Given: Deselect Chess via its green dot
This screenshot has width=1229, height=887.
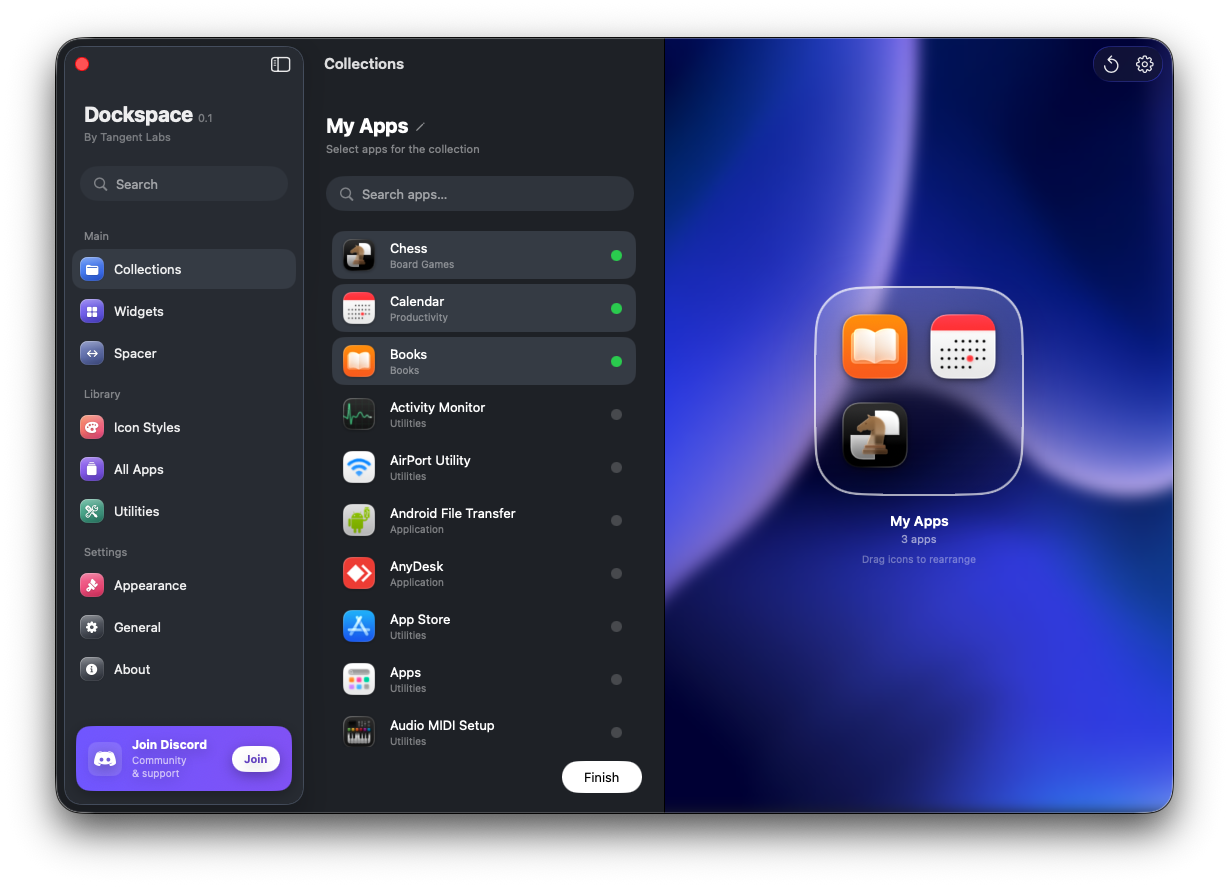Looking at the screenshot, I should [x=616, y=256].
